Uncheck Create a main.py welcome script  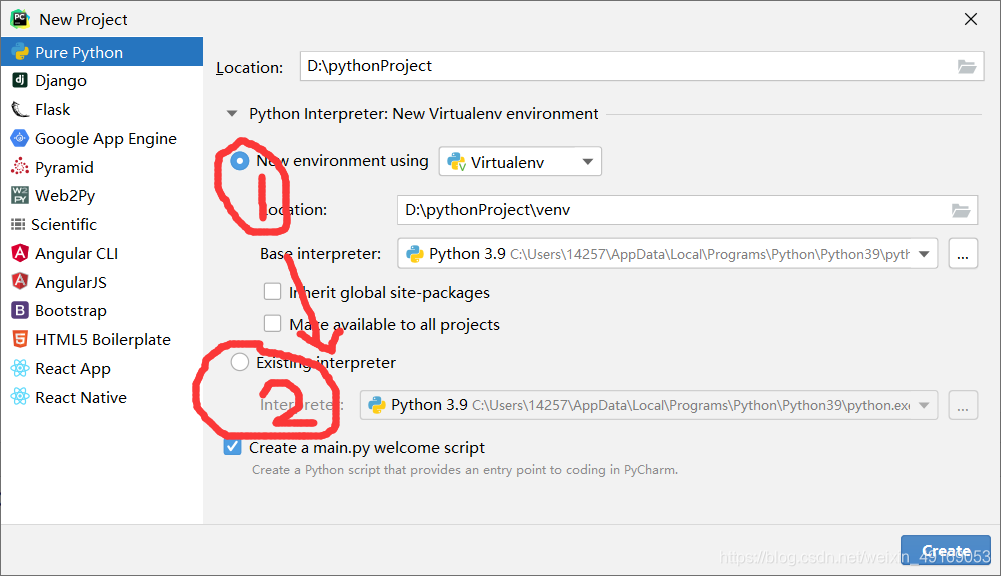pos(232,447)
